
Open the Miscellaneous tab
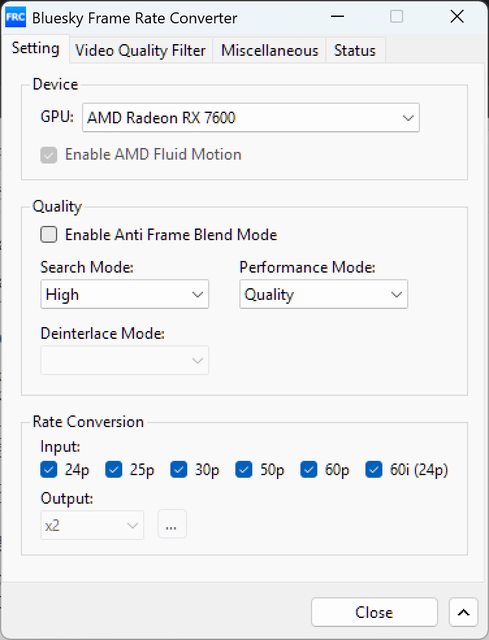click(x=269, y=51)
